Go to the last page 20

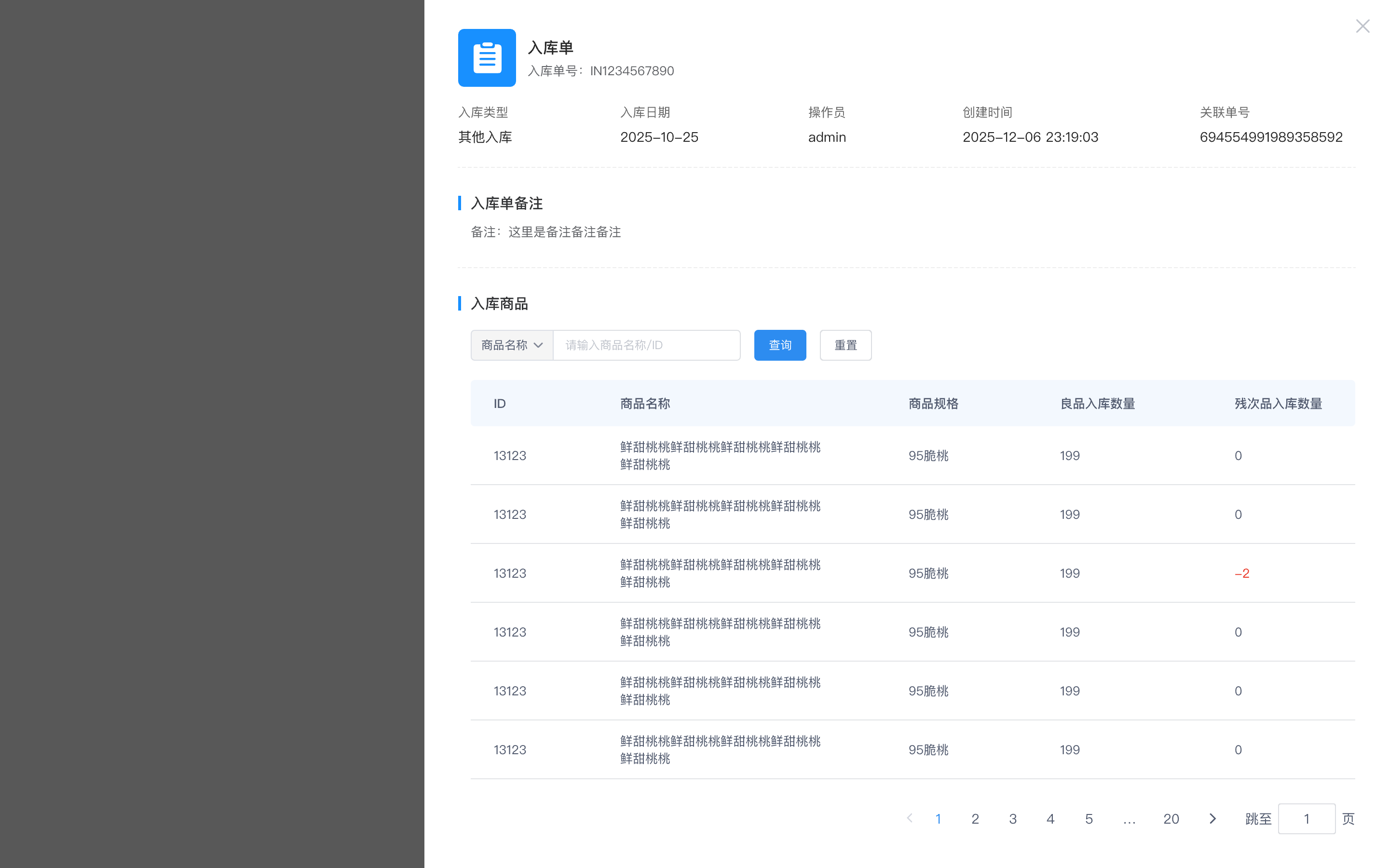1171,819
